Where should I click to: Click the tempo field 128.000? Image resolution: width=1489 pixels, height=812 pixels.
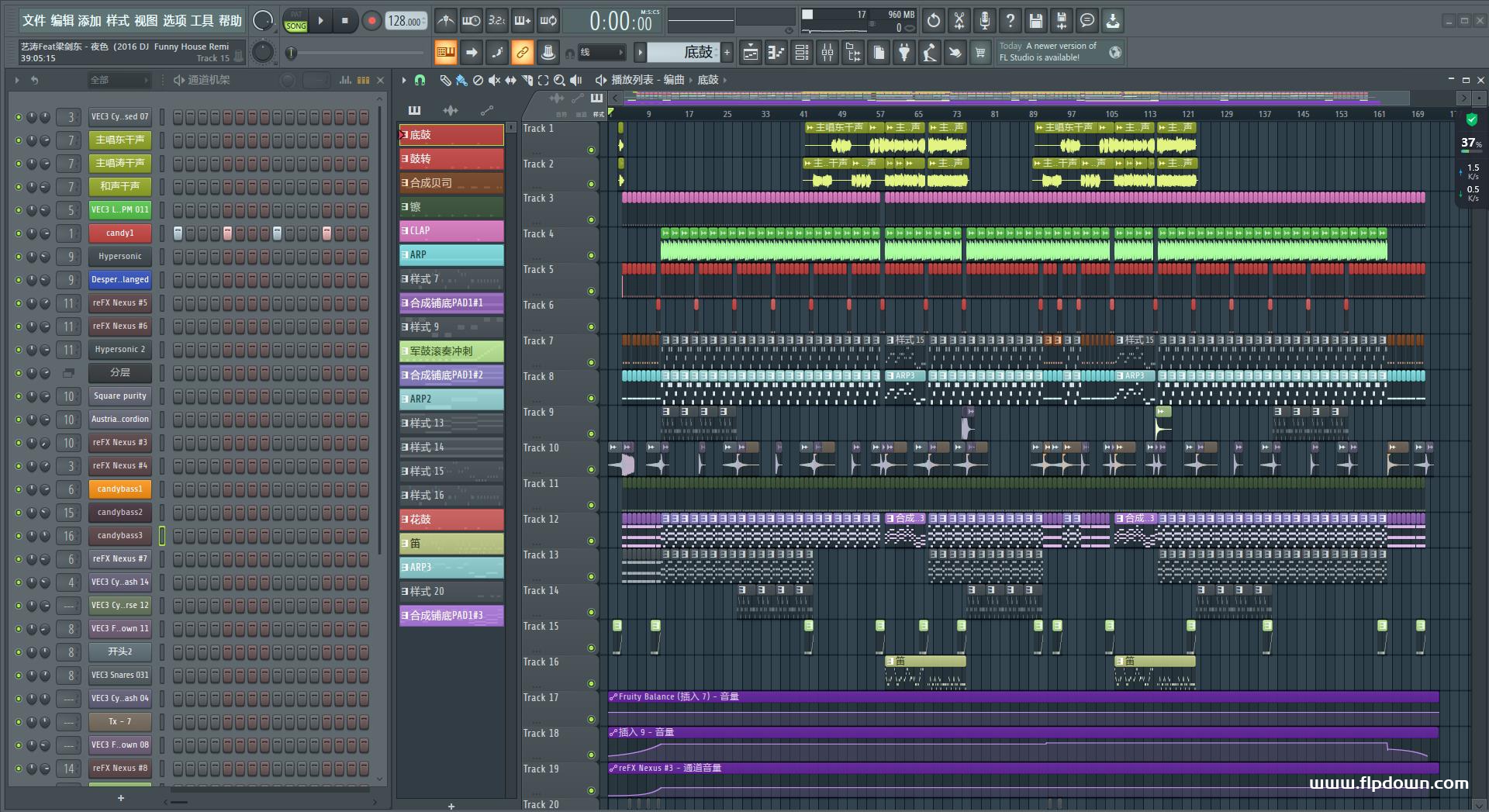[406, 21]
